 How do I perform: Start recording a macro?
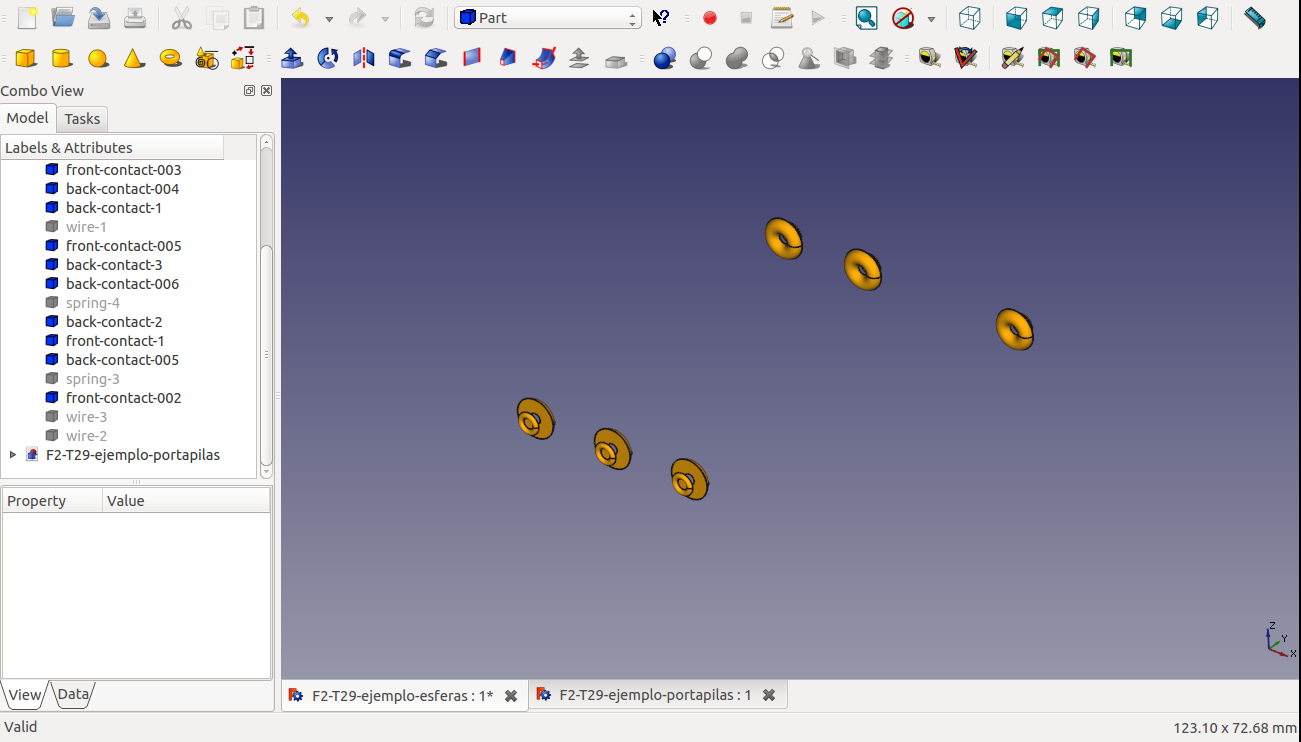pos(710,18)
